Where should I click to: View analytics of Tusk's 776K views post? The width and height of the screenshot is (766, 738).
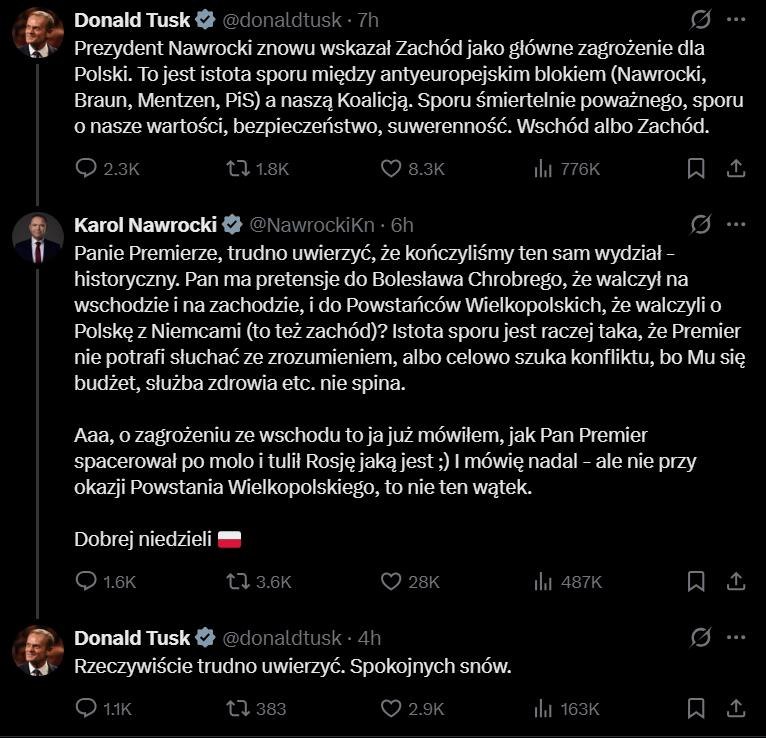(544, 169)
